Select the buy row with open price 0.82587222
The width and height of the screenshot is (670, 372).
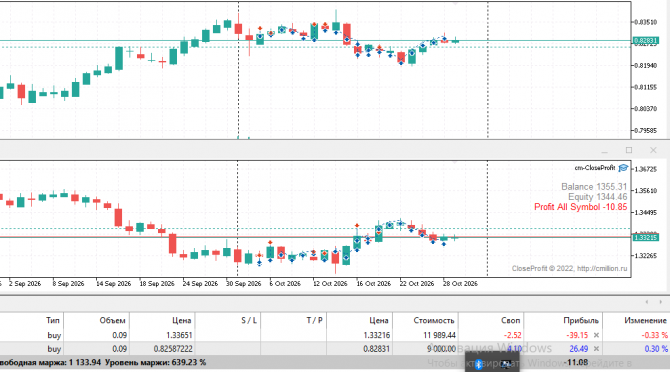point(335,349)
